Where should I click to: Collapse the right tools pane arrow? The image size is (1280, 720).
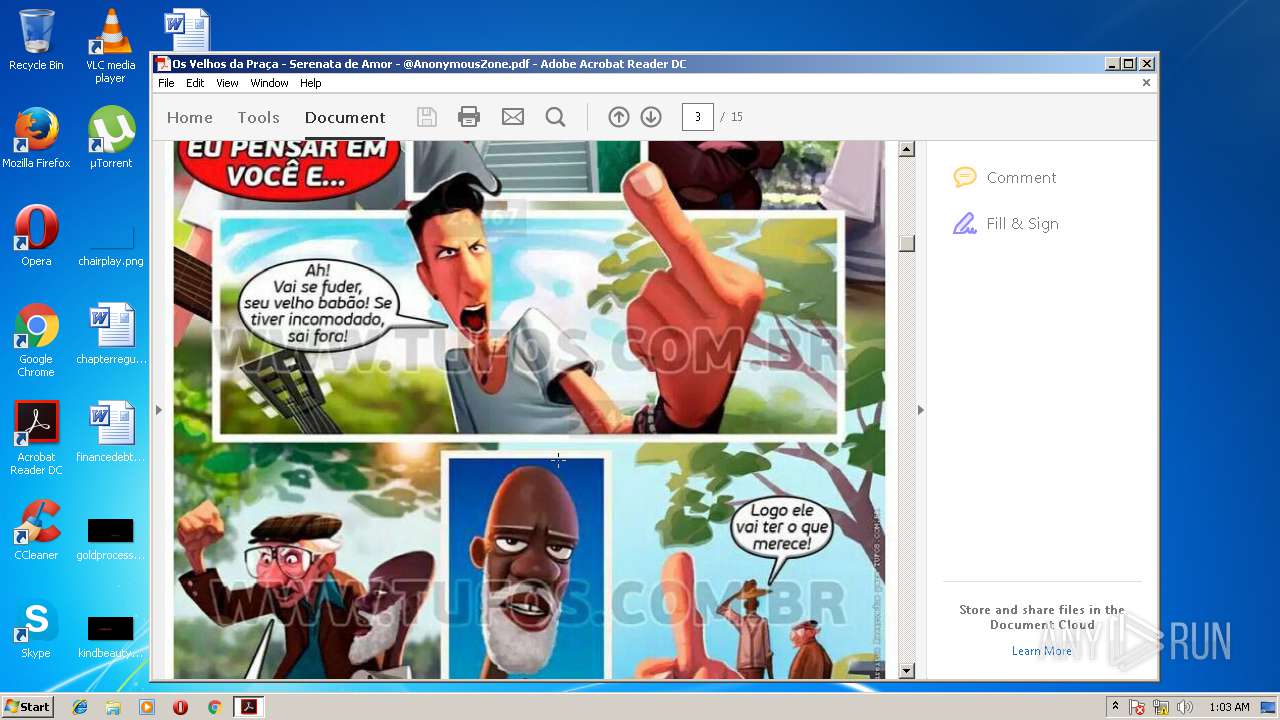pos(921,410)
